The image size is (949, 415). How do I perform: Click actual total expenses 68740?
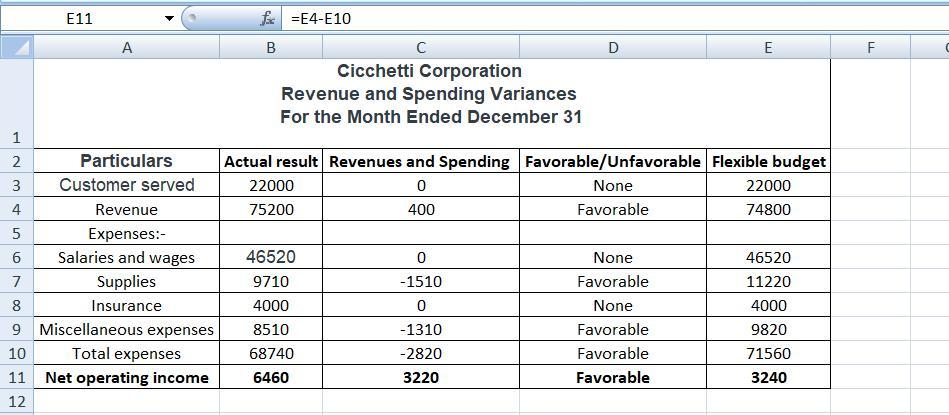click(271, 353)
